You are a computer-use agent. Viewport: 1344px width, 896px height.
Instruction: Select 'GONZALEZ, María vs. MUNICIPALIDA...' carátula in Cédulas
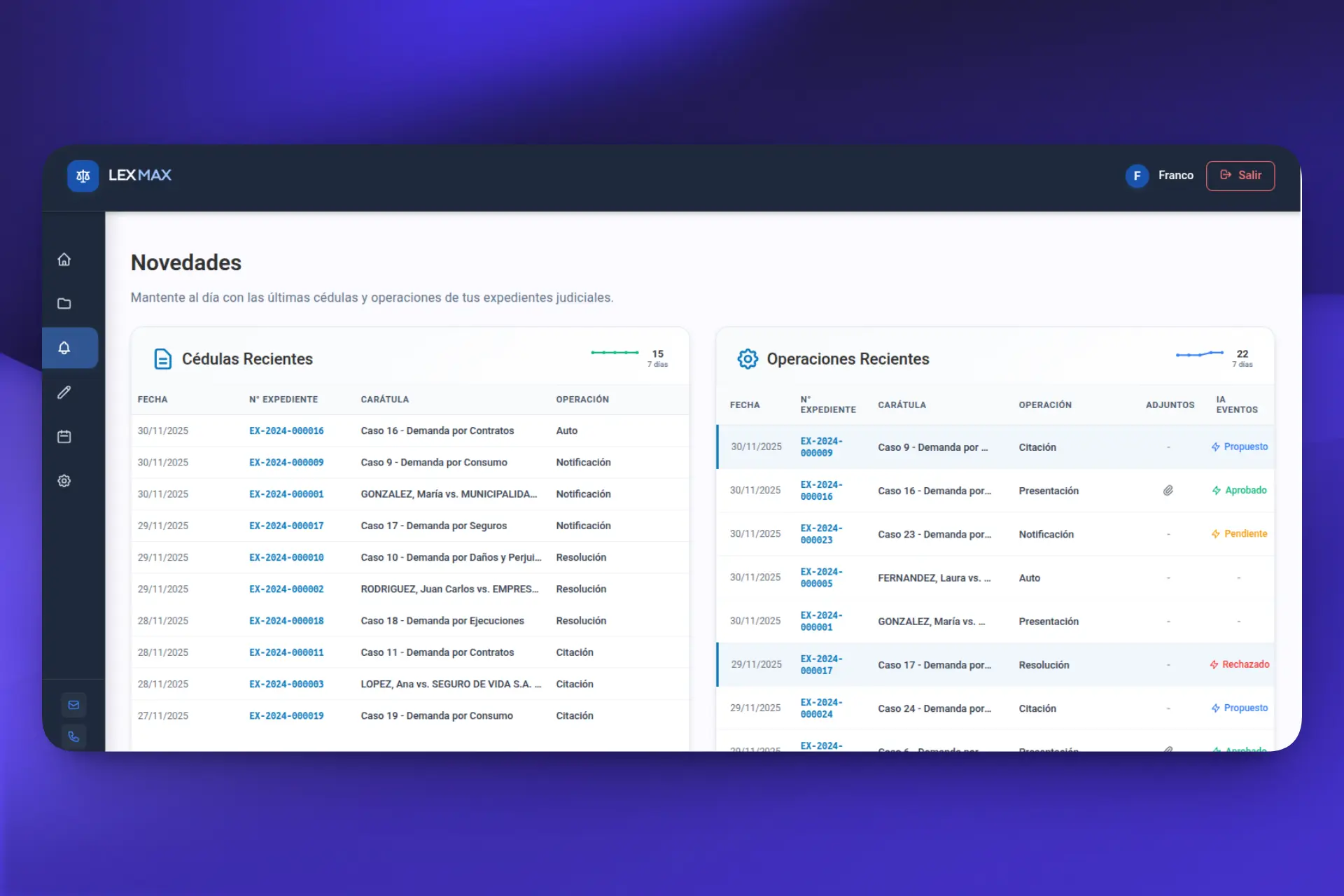[449, 494]
